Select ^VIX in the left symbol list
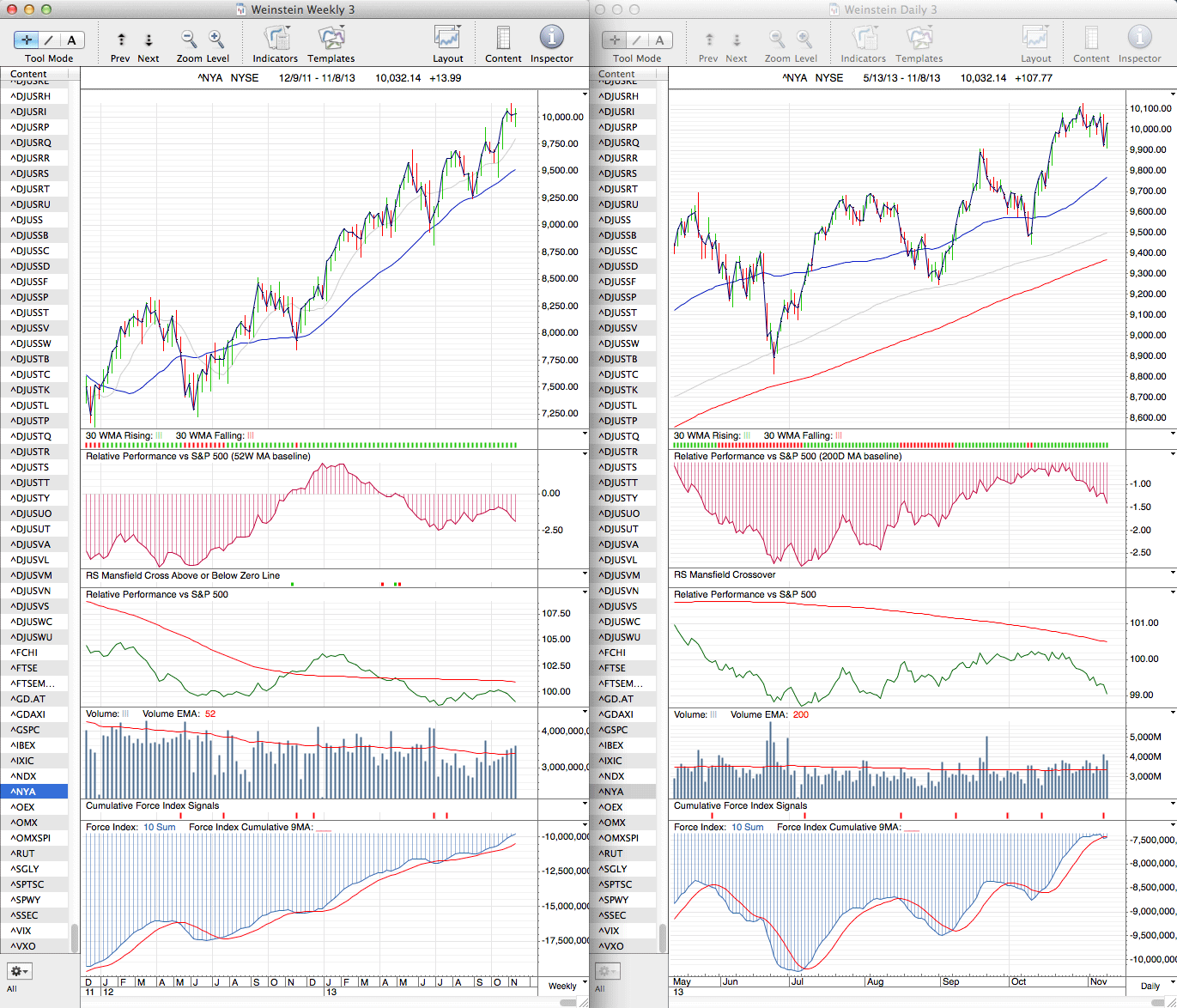Screen dimensions: 1177x1008 click(x=21, y=931)
